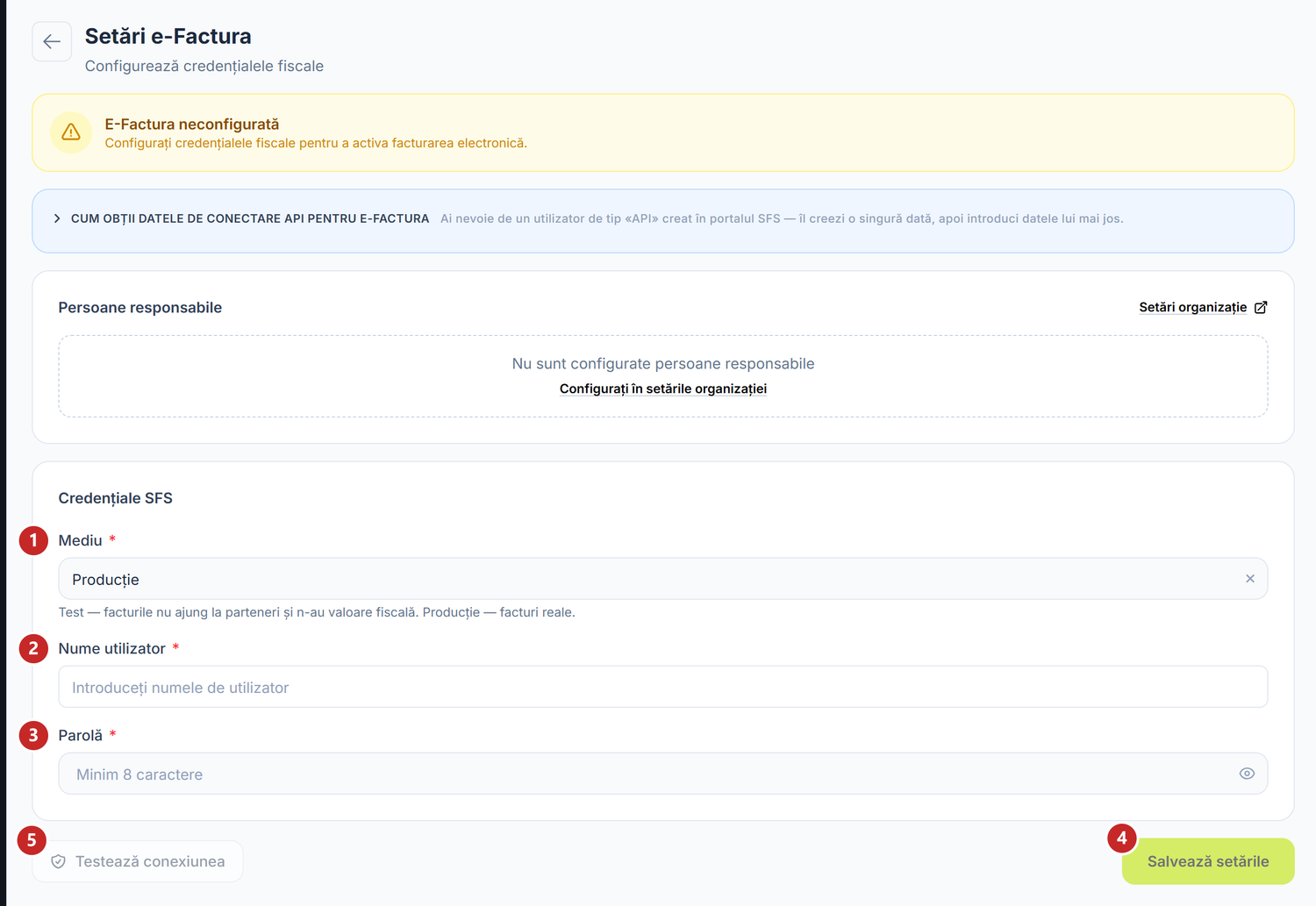This screenshot has height=906, width=1316.
Task: Click the Salvează setările button
Action: tap(1208, 861)
